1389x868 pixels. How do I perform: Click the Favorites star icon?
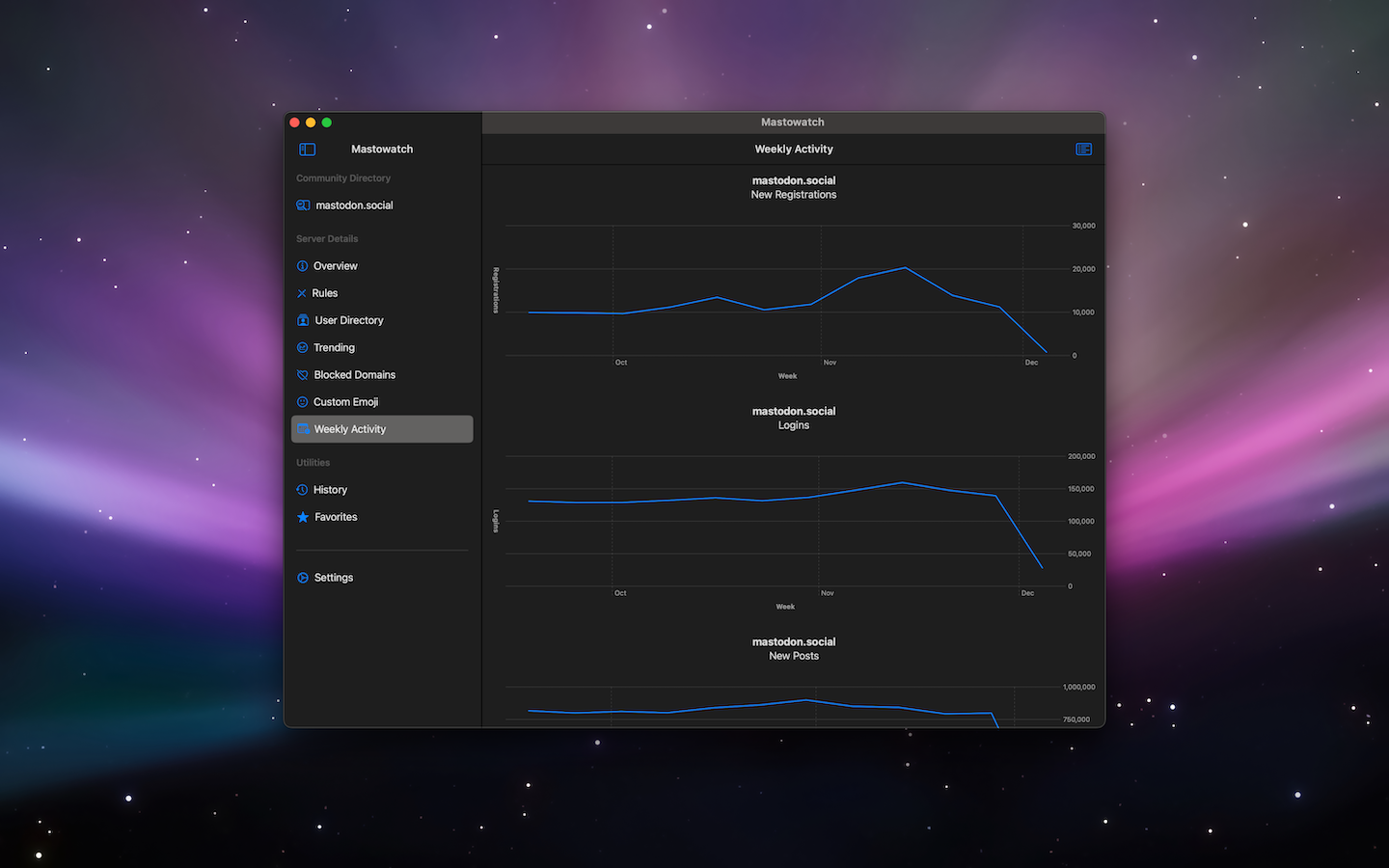click(x=303, y=517)
